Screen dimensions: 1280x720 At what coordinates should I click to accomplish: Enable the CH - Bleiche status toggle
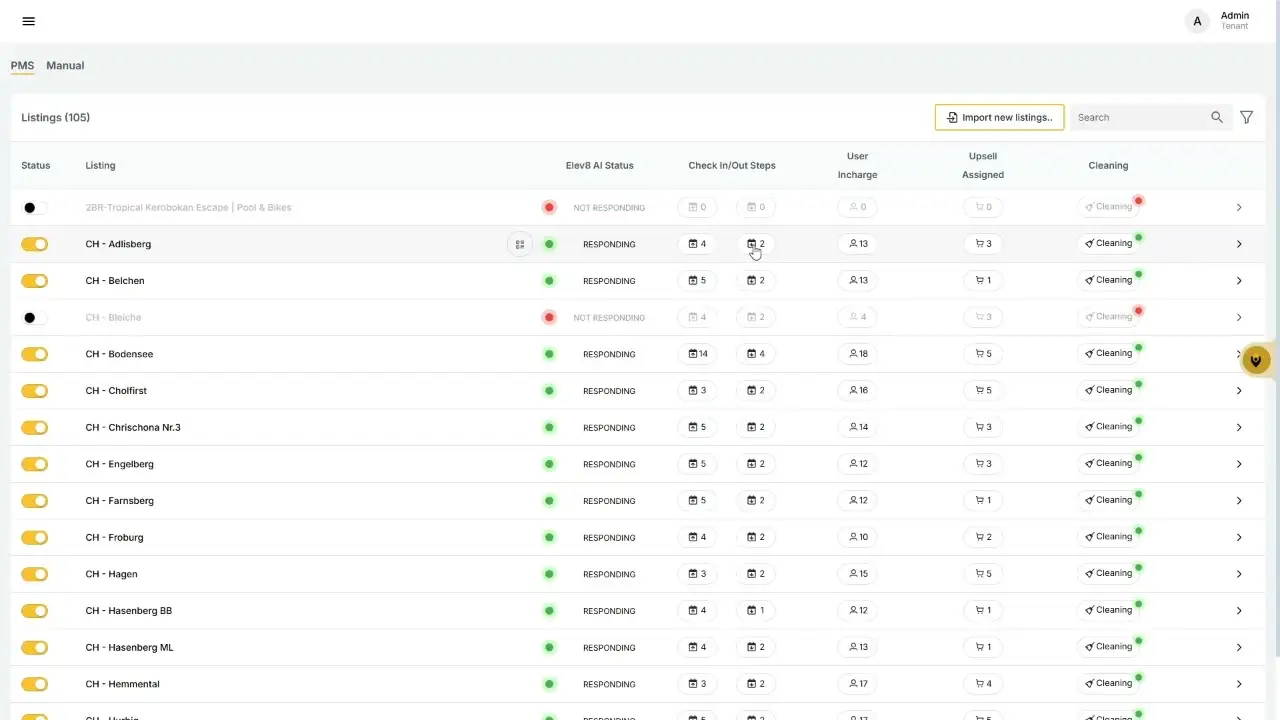coord(35,318)
